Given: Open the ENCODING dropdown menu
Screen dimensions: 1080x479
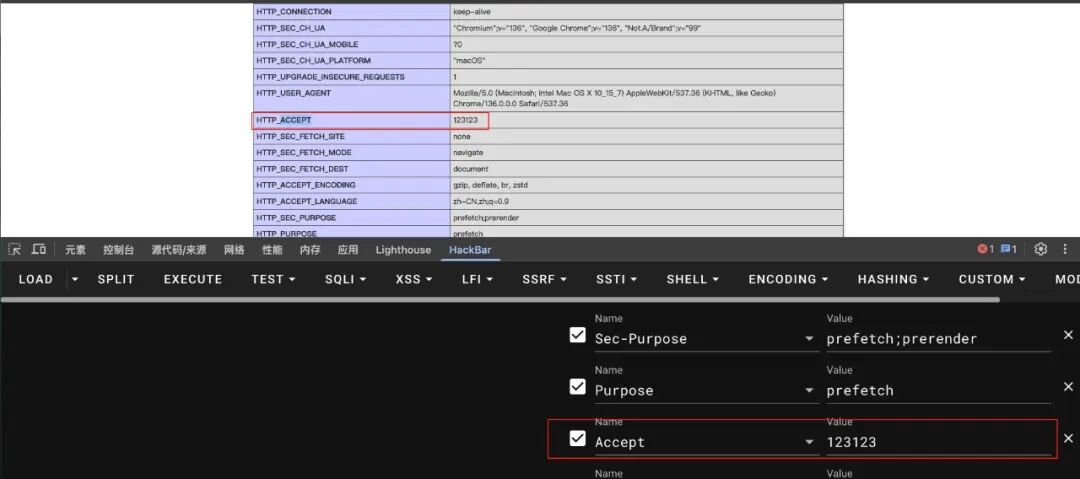Looking at the screenshot, I should pyautogui.click(x=787, y=279).
